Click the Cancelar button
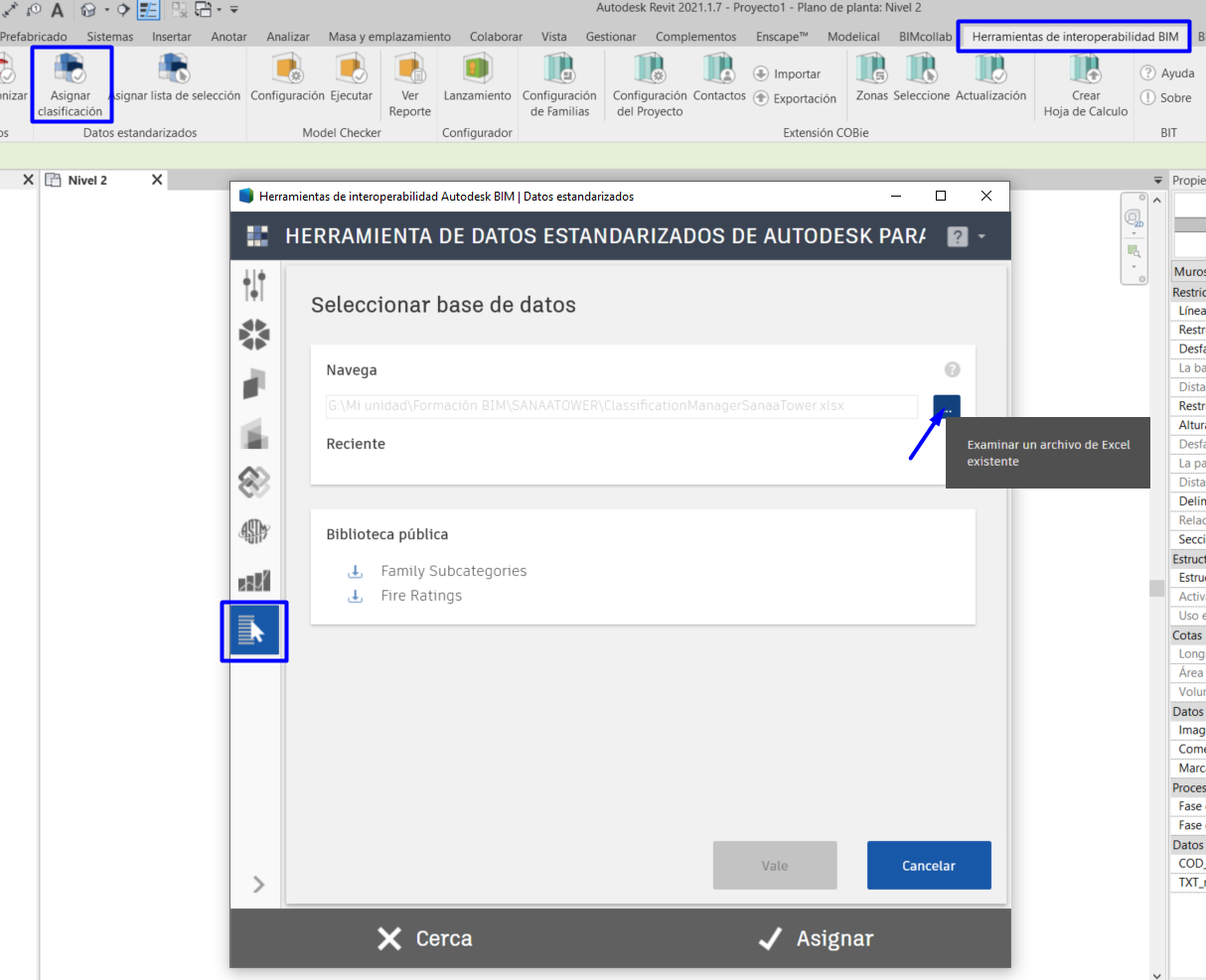 point(929,865)
